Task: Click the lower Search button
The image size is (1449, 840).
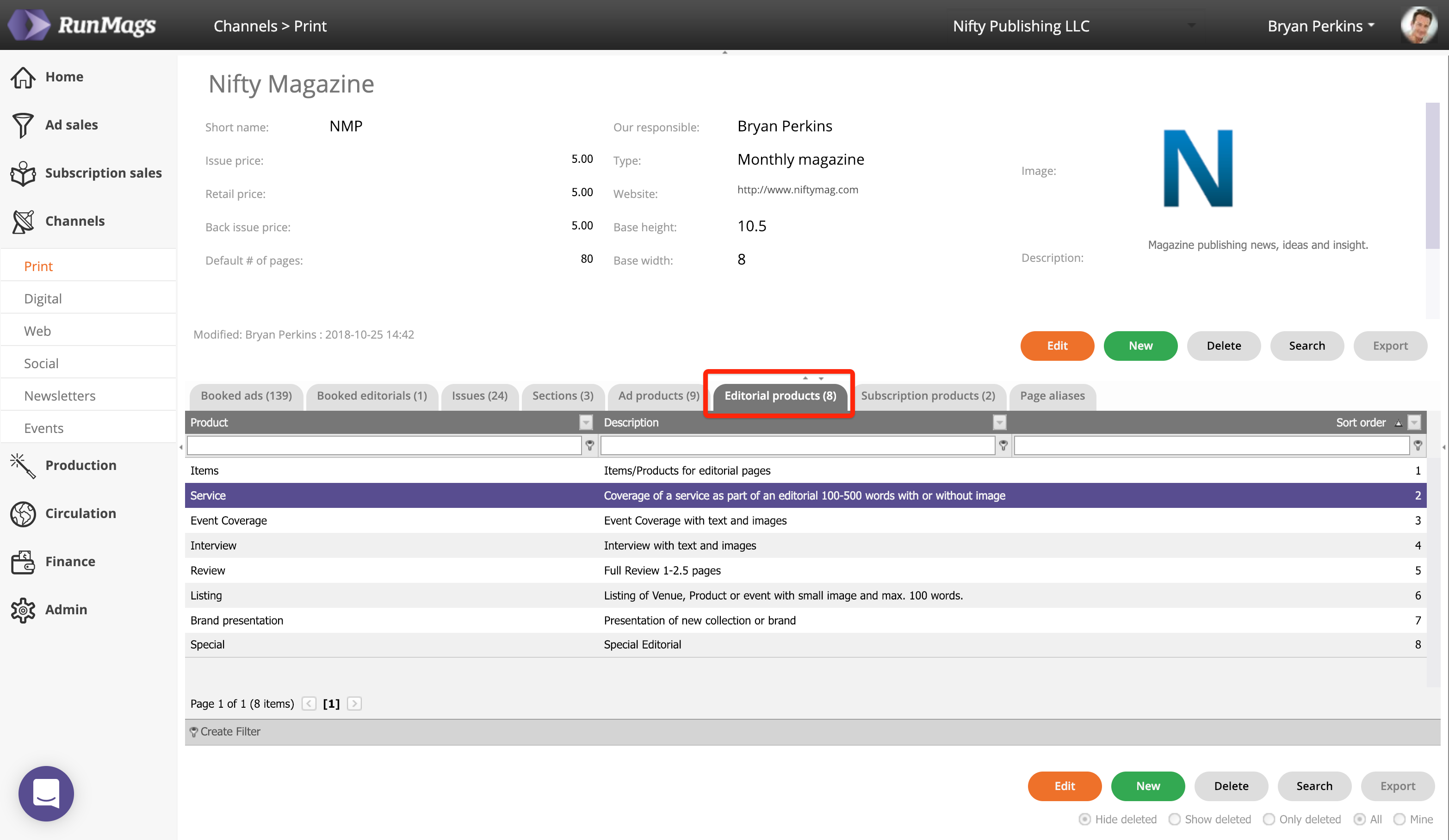Action: 1314,786
